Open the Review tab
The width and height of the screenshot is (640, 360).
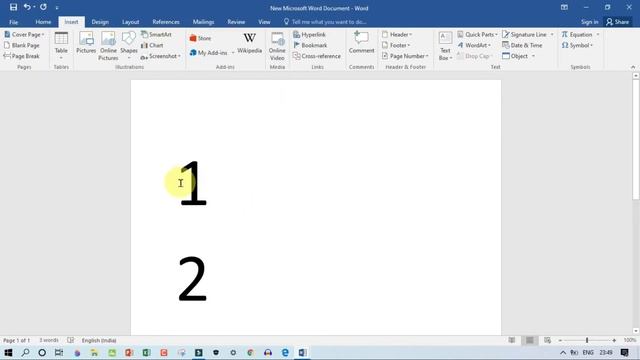236,22
